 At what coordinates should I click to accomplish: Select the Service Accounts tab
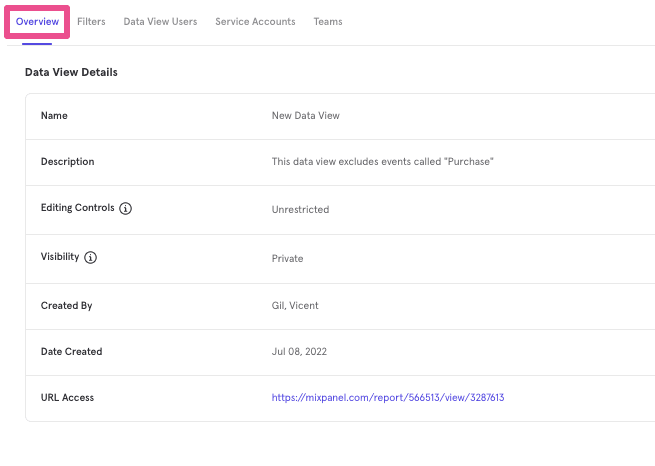[x=255, y=22]
